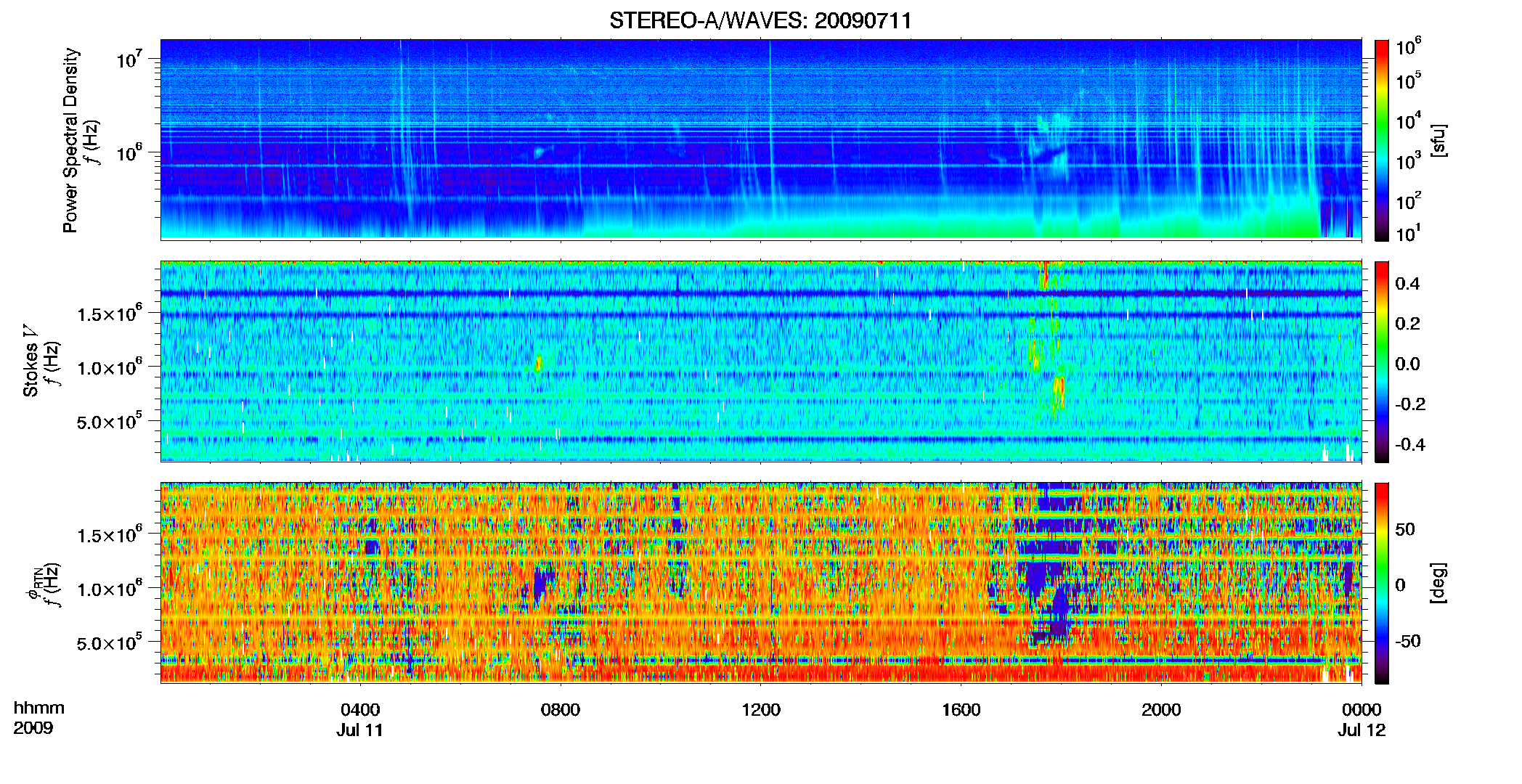Click the [sfu] unit label

coord(1438,140)
